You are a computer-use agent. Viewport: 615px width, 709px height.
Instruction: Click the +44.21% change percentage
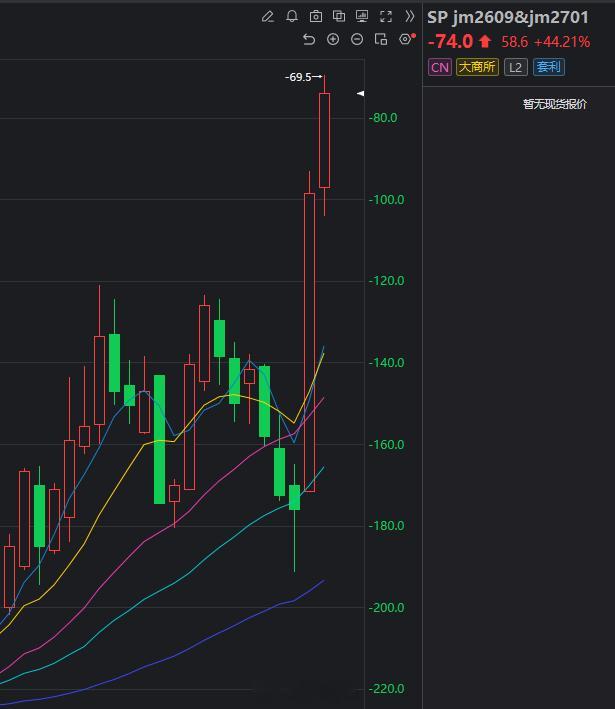[562, 42]
